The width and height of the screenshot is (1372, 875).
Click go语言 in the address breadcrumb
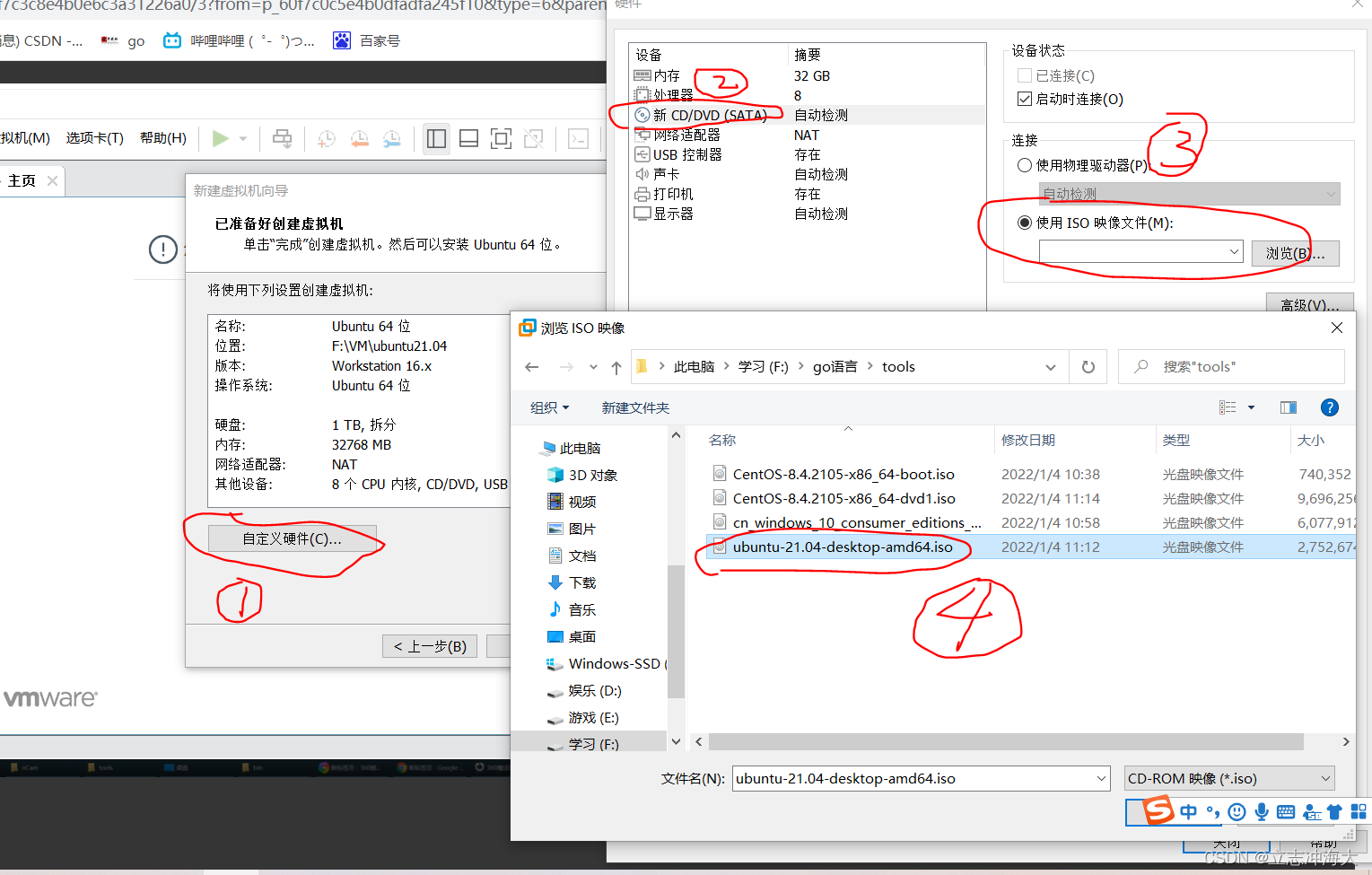click(x=835, y=366)
